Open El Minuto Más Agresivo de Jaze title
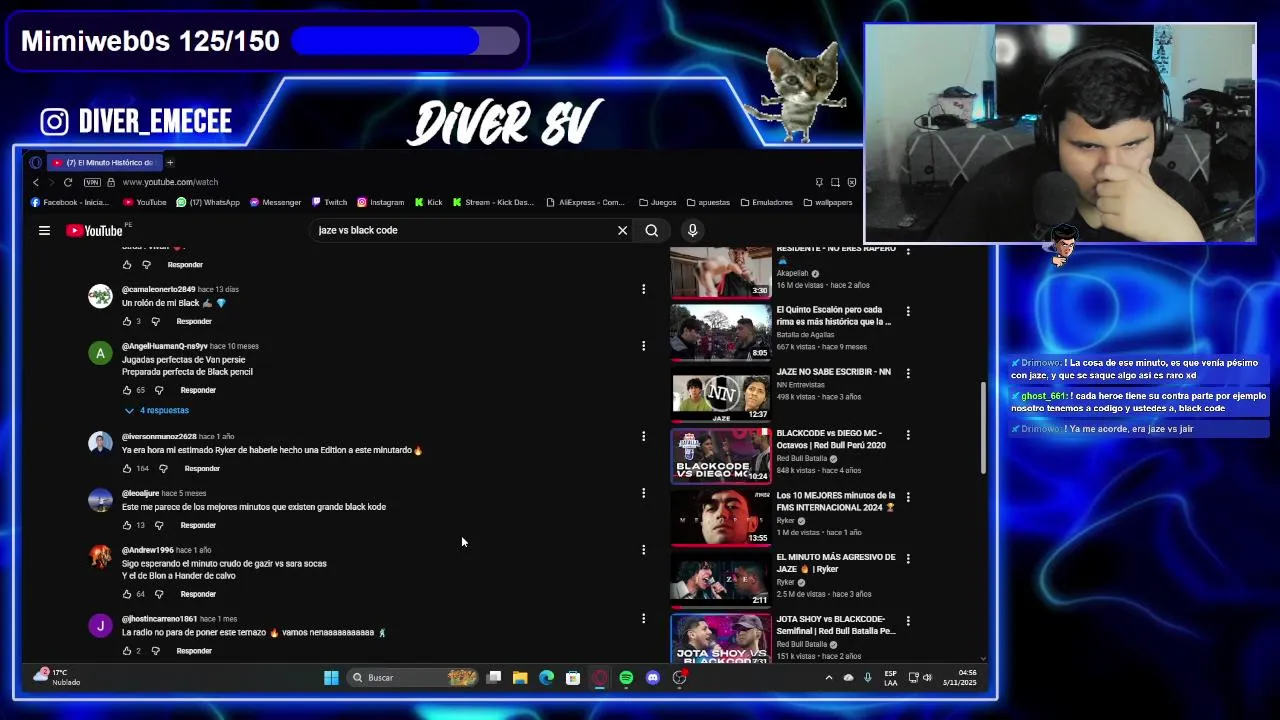Image resolution: width=1280 pixels, height=720 pixels. [836, 563]
